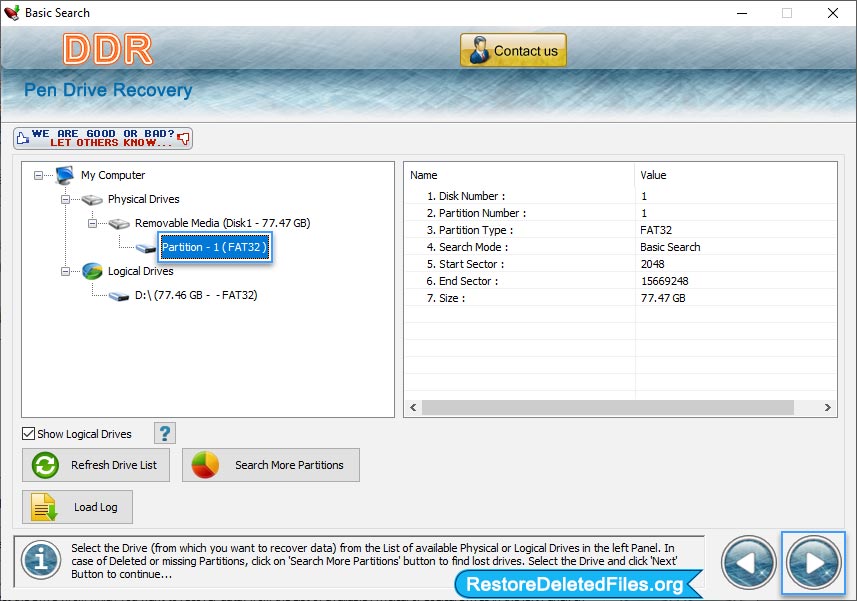Viewport: 857px width, 601px height.
Task: Select the '2. Partition Number :' row
Action: [x=621, y=213]
